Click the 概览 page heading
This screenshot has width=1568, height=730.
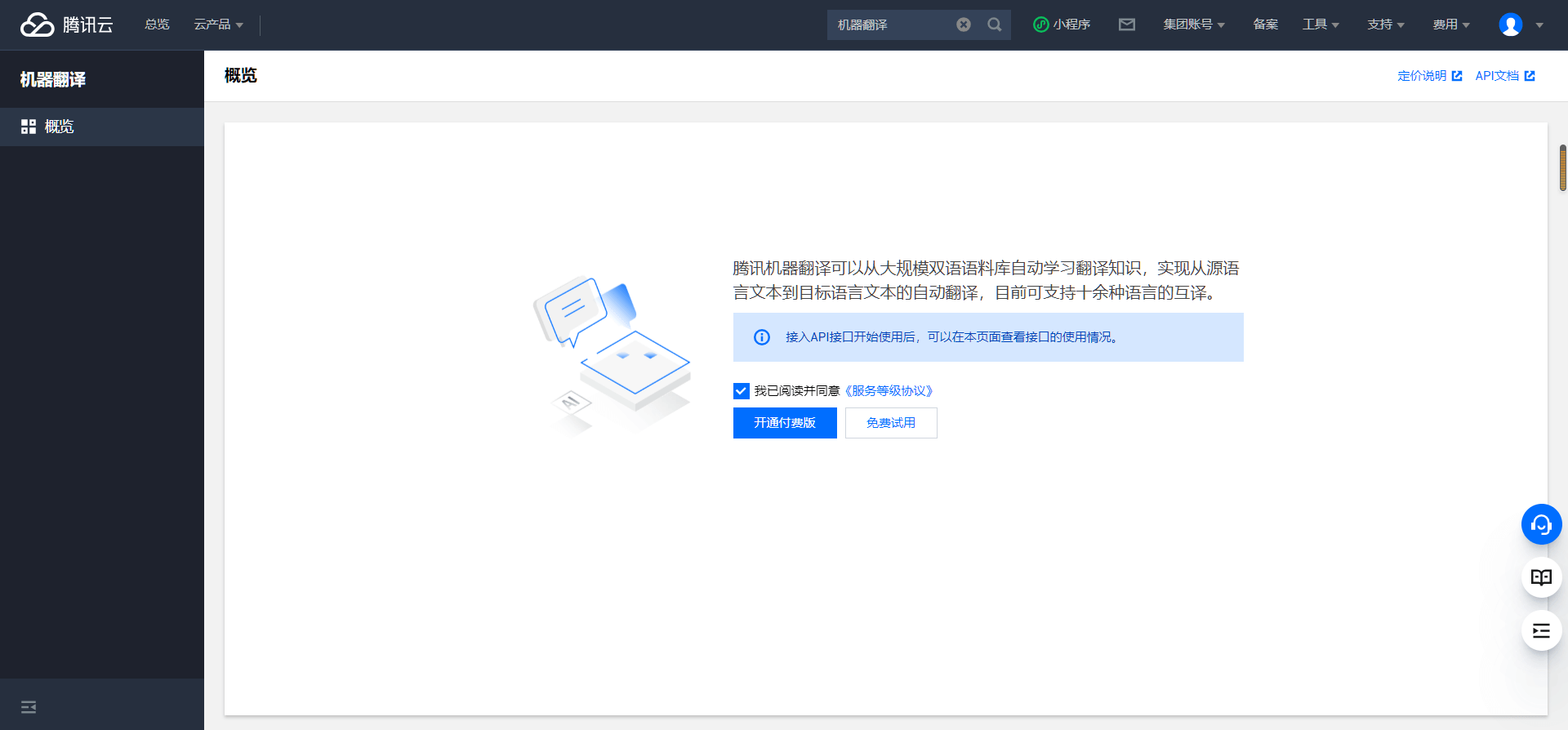(x=241, y=76)
